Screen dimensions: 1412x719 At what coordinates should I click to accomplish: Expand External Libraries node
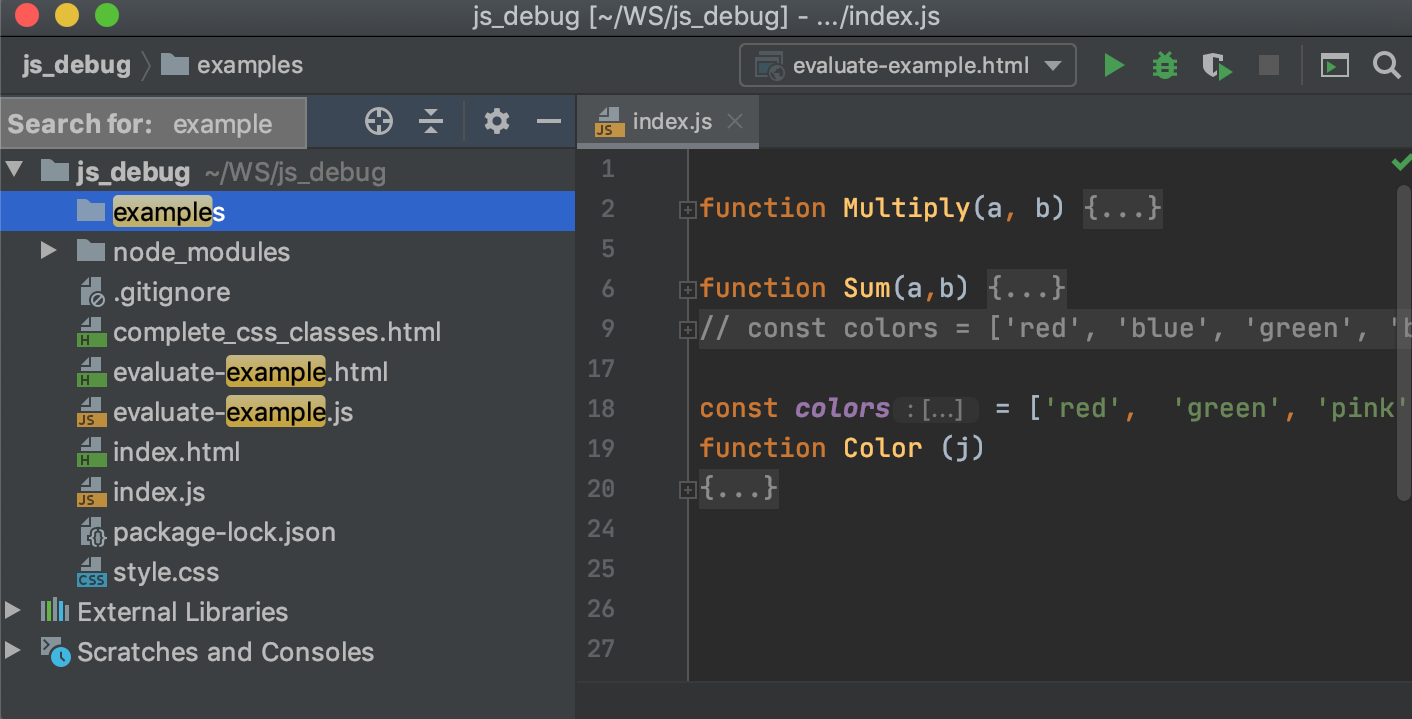(12, 610)
